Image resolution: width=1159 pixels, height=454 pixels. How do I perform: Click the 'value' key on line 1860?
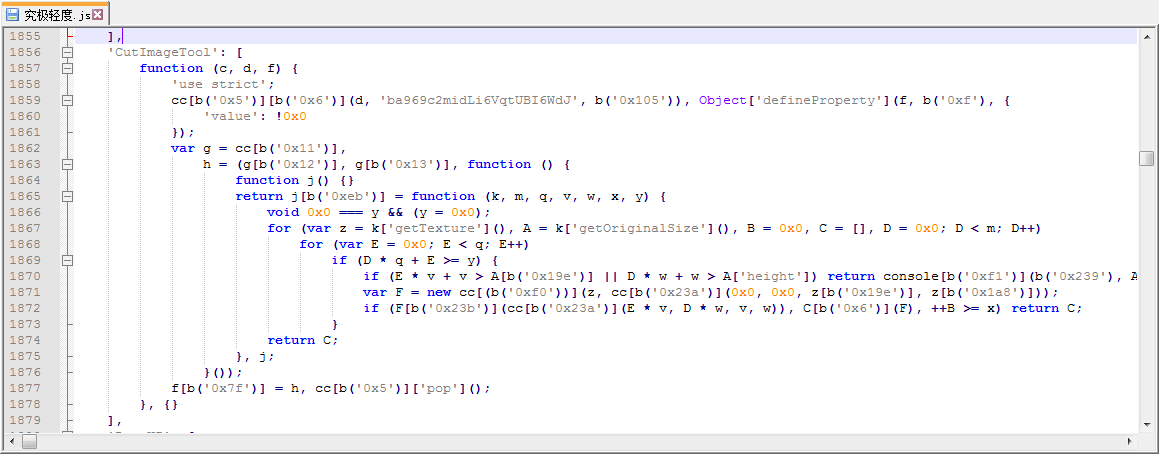233,116
